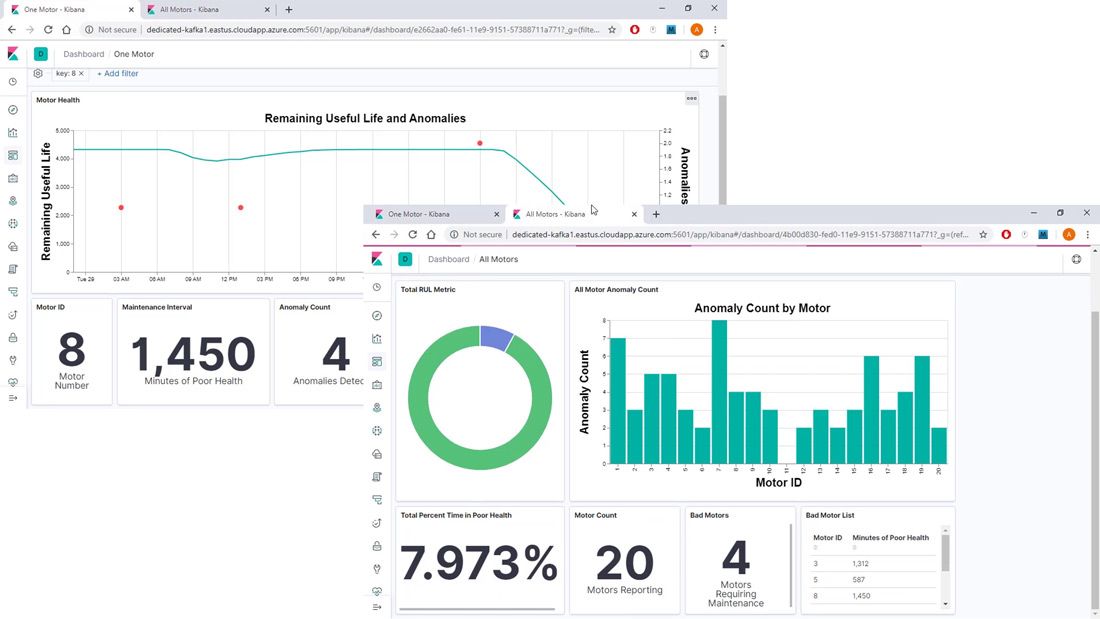Open Canvas from the navigation sidebar
Viewport: 1100px width, 619px height.
[x=12, y=179]
